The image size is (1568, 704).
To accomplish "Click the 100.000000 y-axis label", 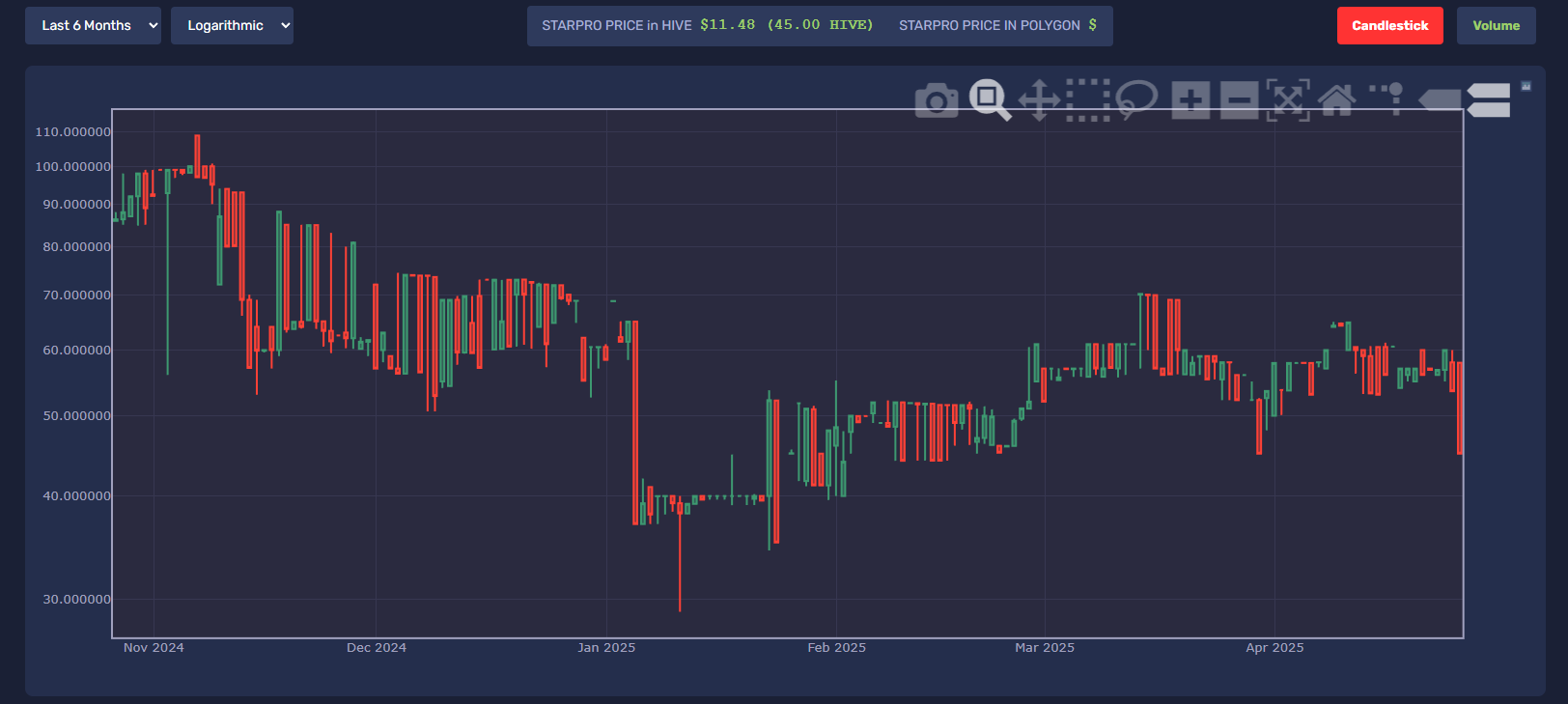I will point(73,167).
